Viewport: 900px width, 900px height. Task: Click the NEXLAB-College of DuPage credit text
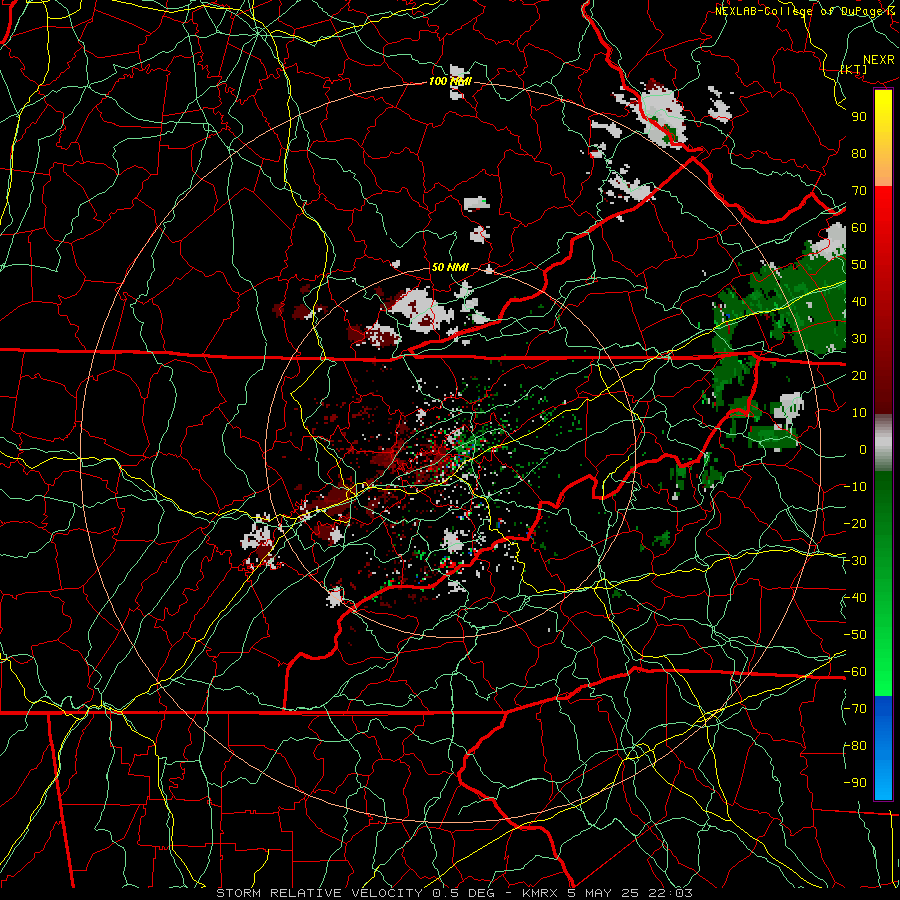[804, 10]
